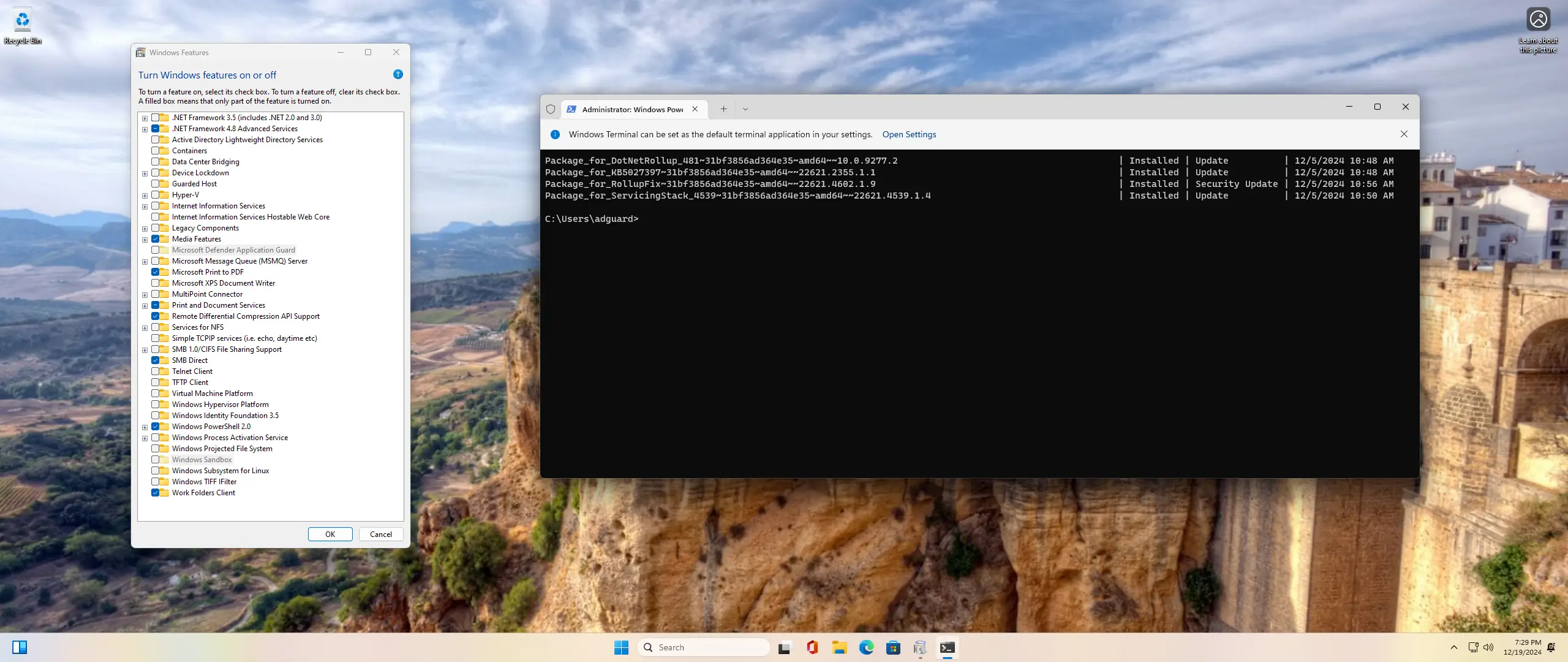
Task: Dismiss the default terminal notification bar
Action: pyautogui.click(x=1404, y=134)
